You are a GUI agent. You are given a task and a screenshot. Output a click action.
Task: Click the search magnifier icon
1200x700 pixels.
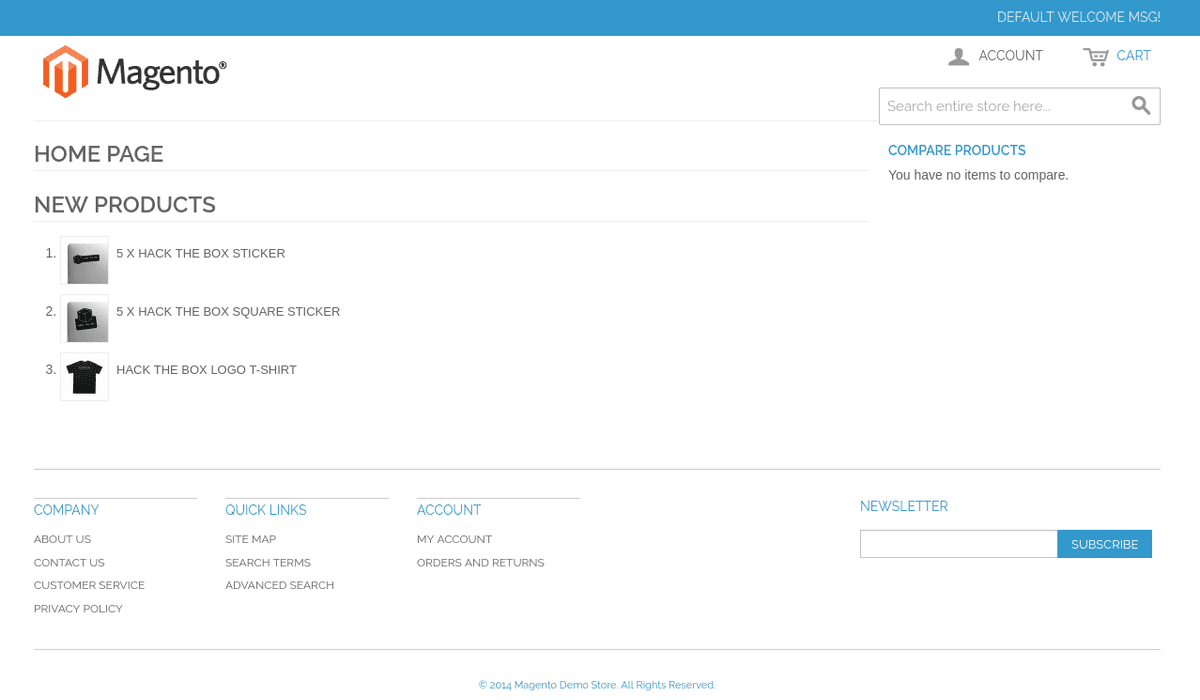(1141, 106)
